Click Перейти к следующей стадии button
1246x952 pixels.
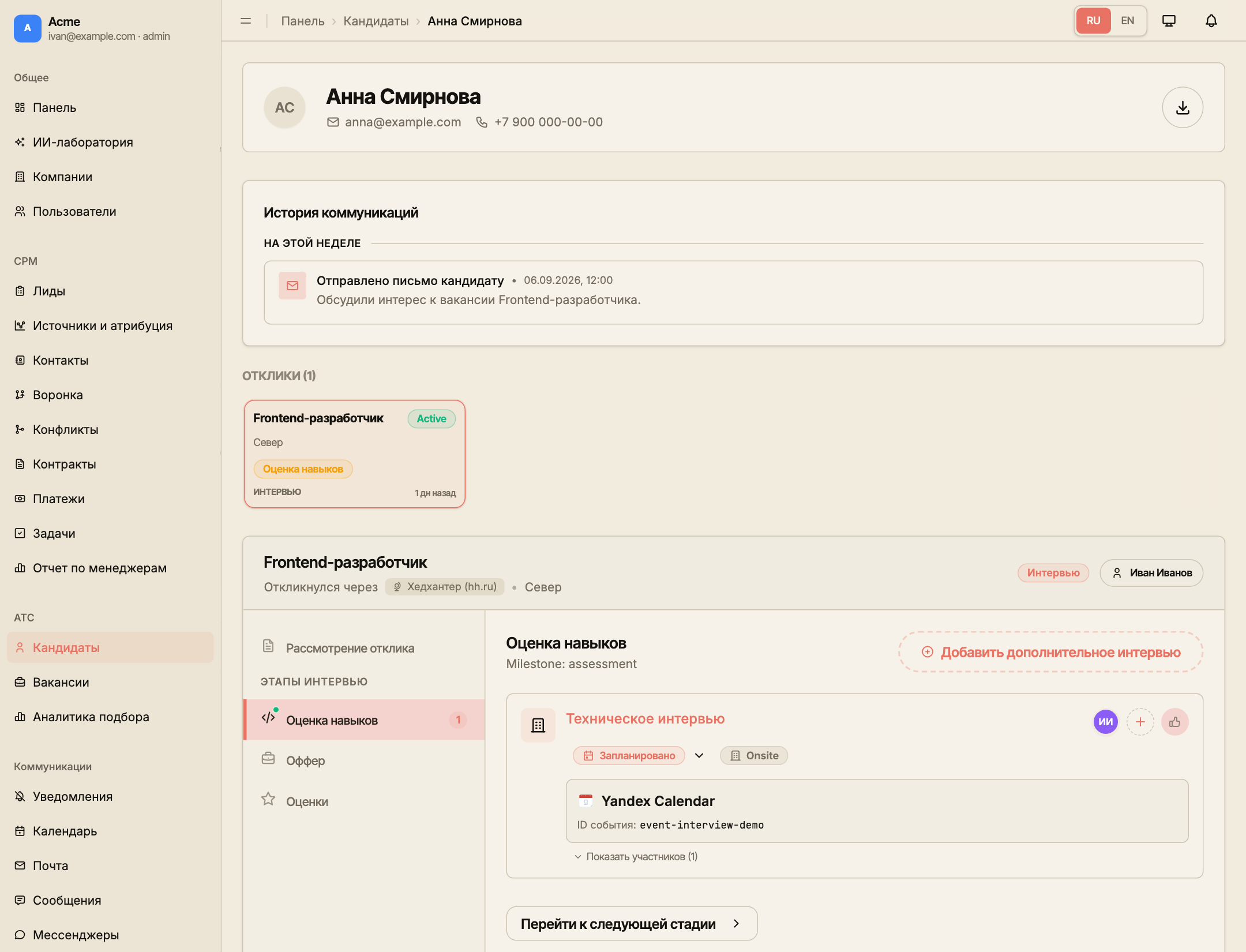click(x=632, y=924)
